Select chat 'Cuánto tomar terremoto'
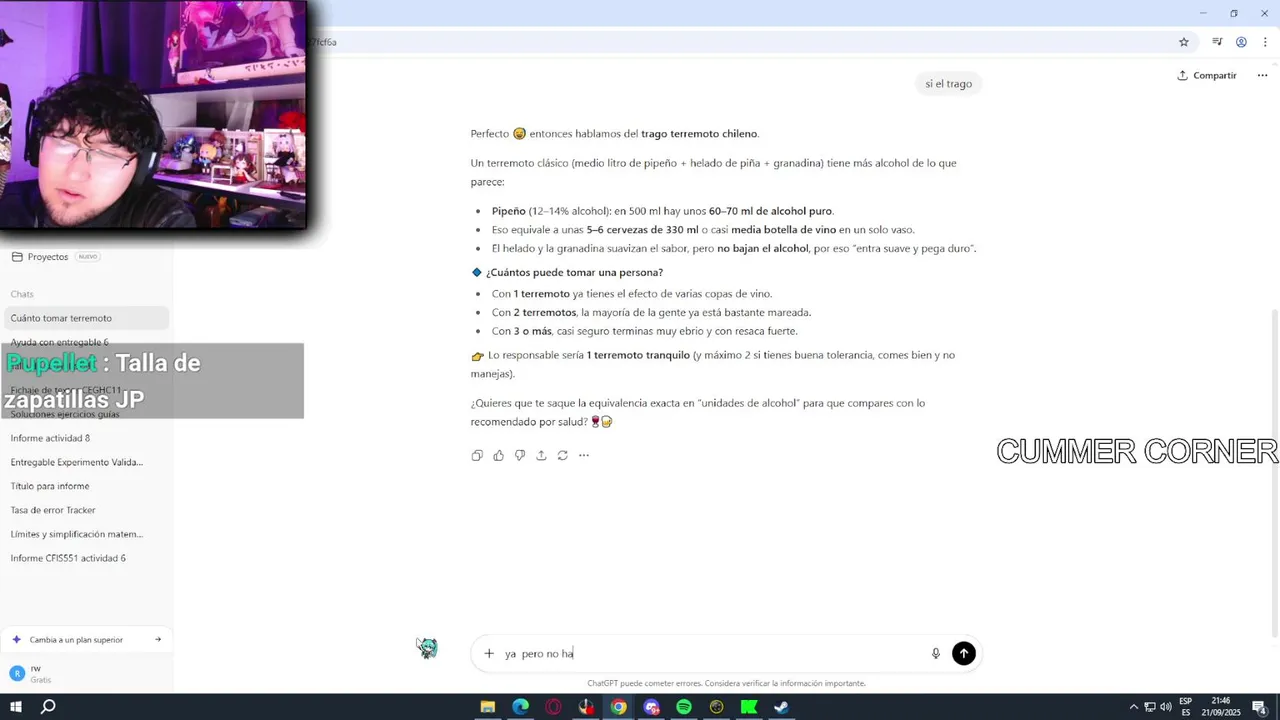Viewport: 1280px width, 720px height. pyautogui.click(x=86, y=318)
